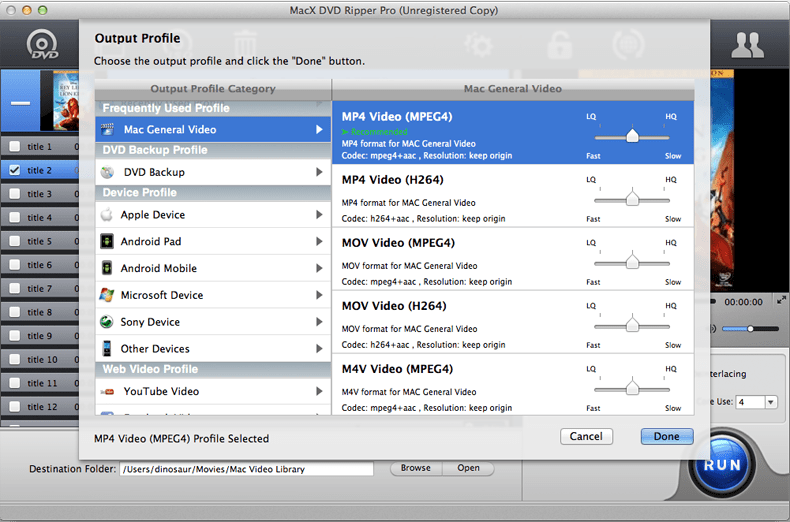Check the title 10 checkbox
This screenshot has height=522, width=790.
(x=15, y=359)
